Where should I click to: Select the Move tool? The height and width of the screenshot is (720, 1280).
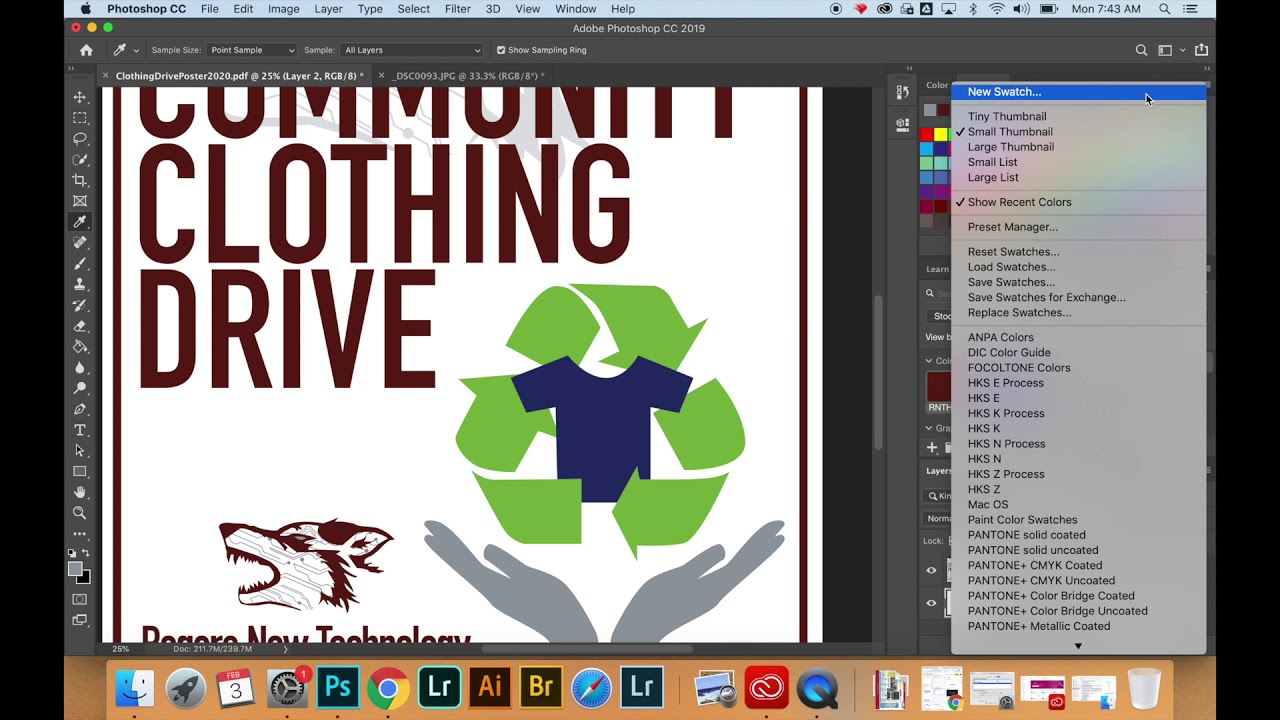80,97
